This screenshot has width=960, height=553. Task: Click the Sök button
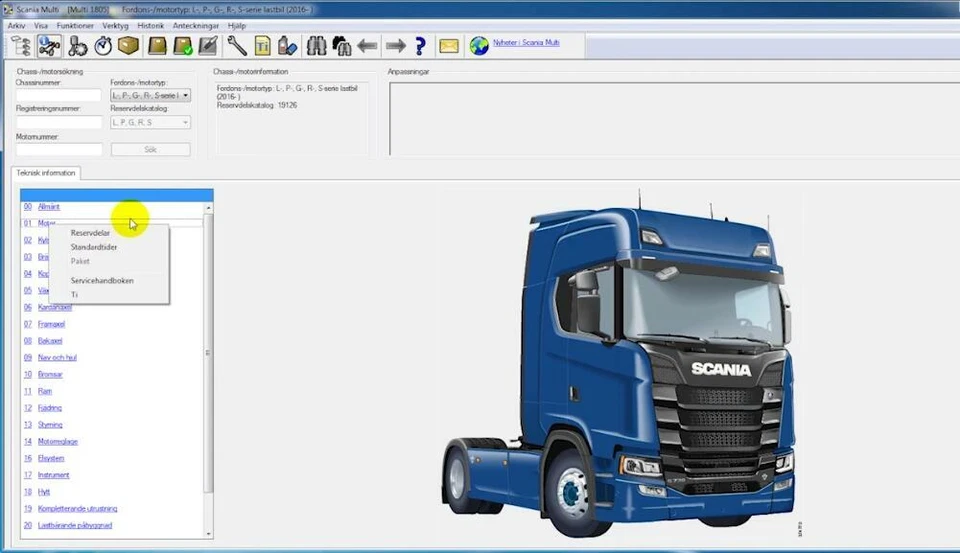(x=151, y=149)
